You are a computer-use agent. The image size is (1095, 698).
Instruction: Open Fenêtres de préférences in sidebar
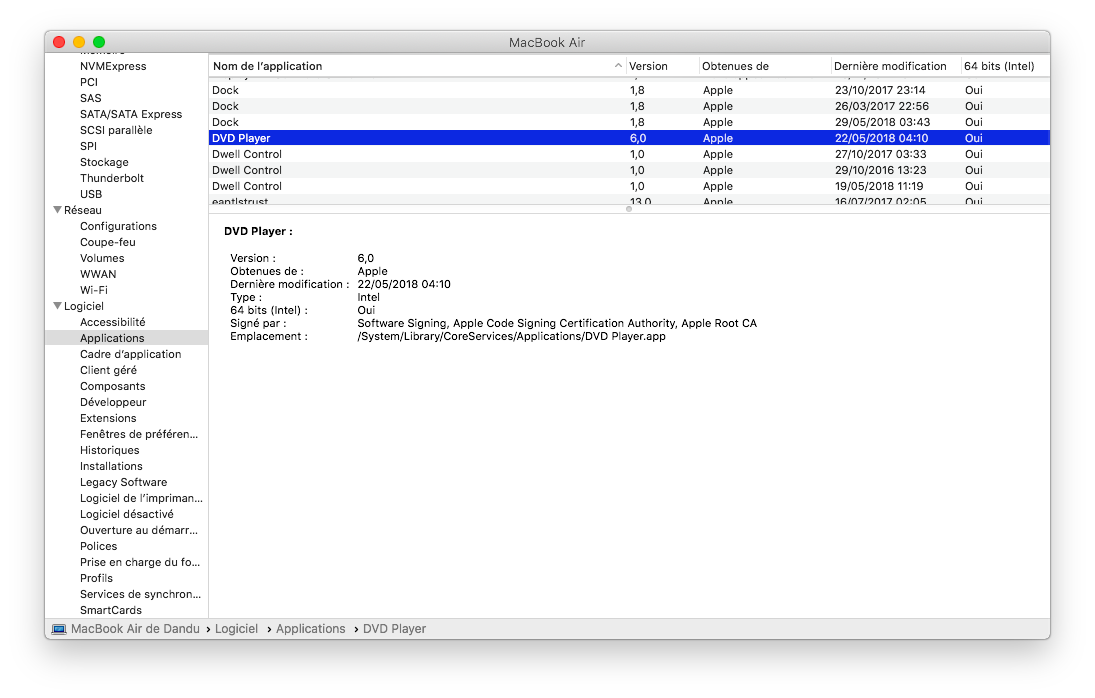pos(139,435)
